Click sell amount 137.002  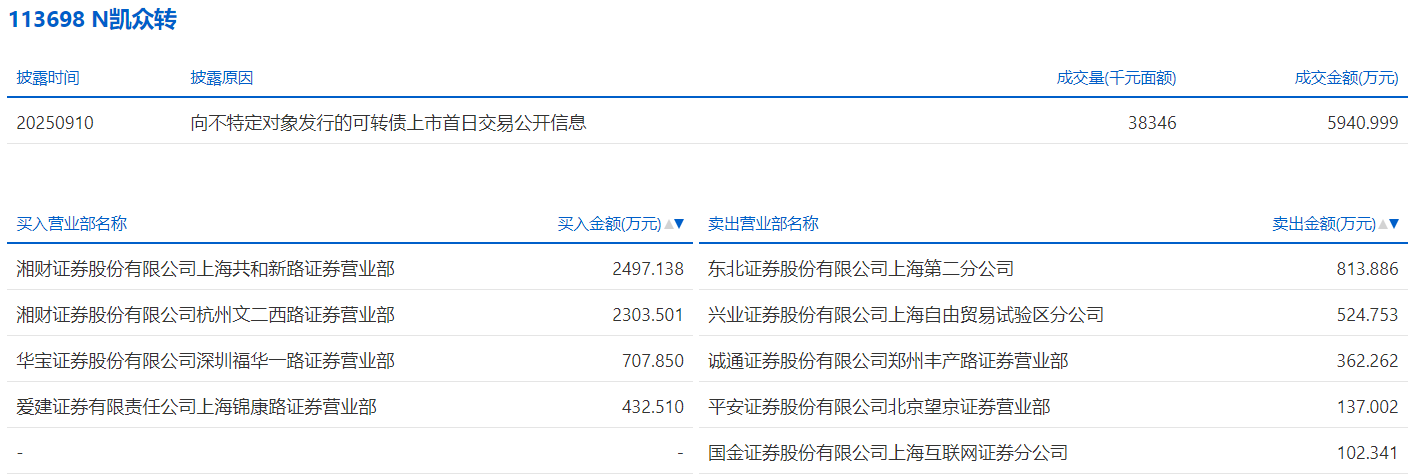(1367, 407)
